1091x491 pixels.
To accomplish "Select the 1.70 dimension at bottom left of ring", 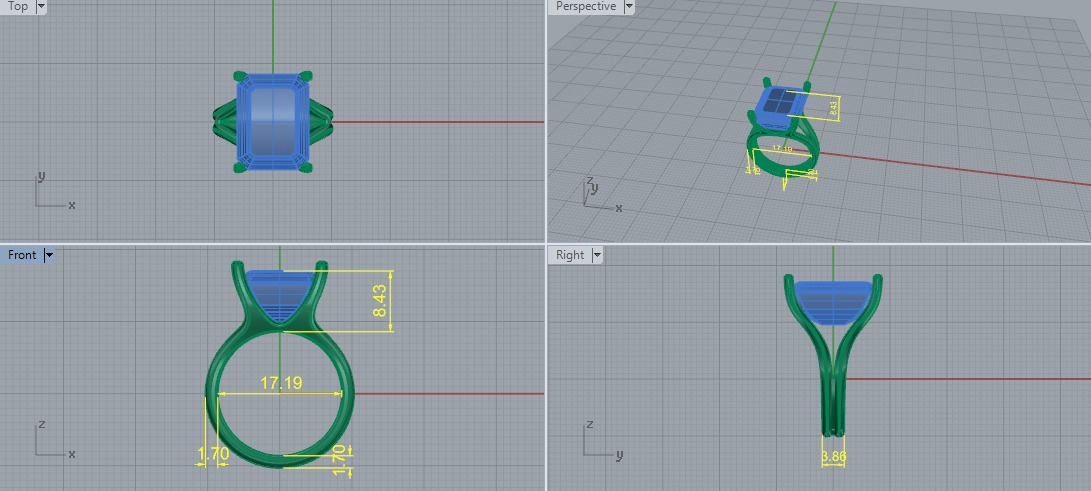I will [x=213, y=454].
